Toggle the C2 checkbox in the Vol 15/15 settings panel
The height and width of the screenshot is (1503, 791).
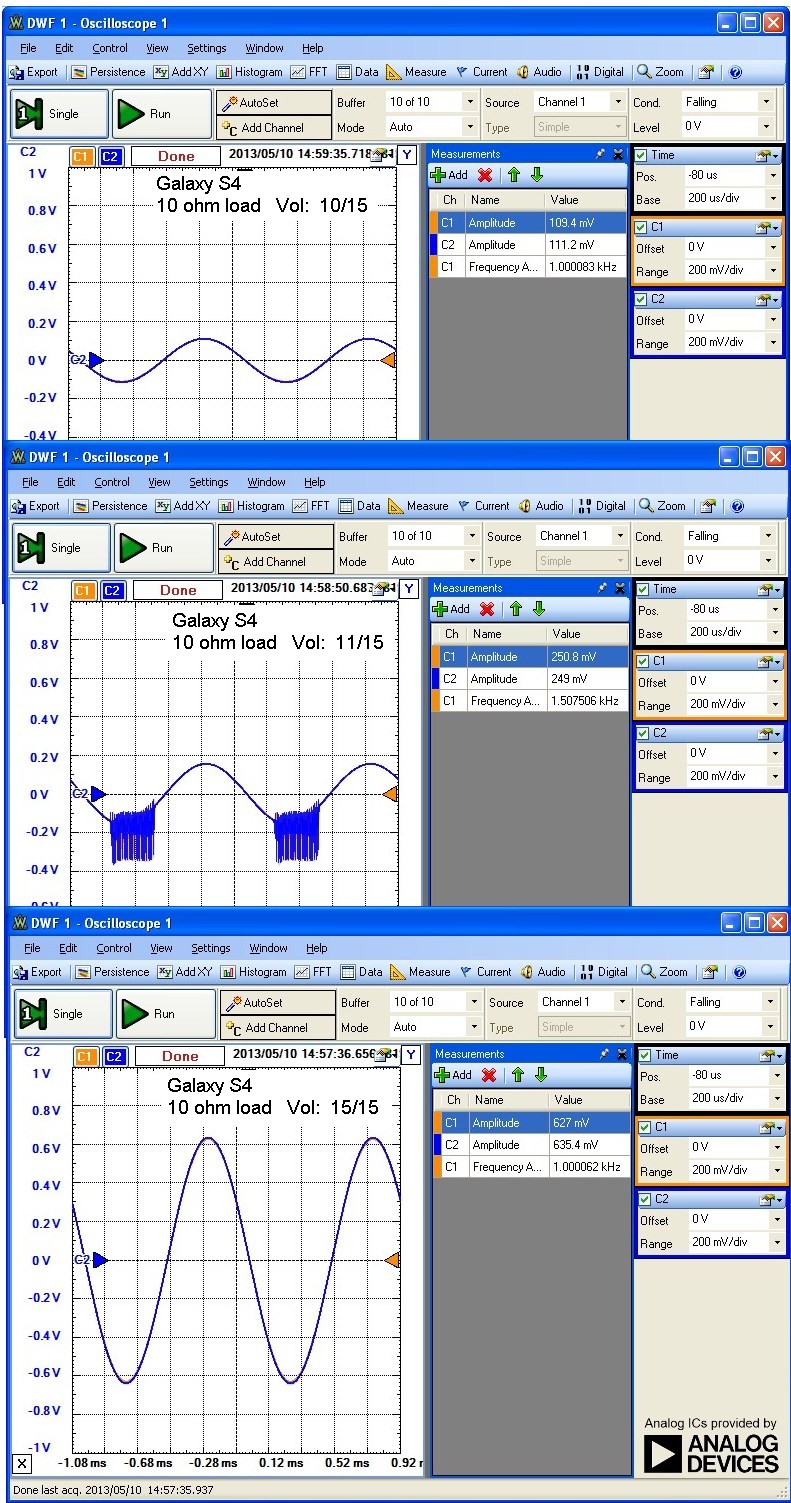click(646, 1199)
